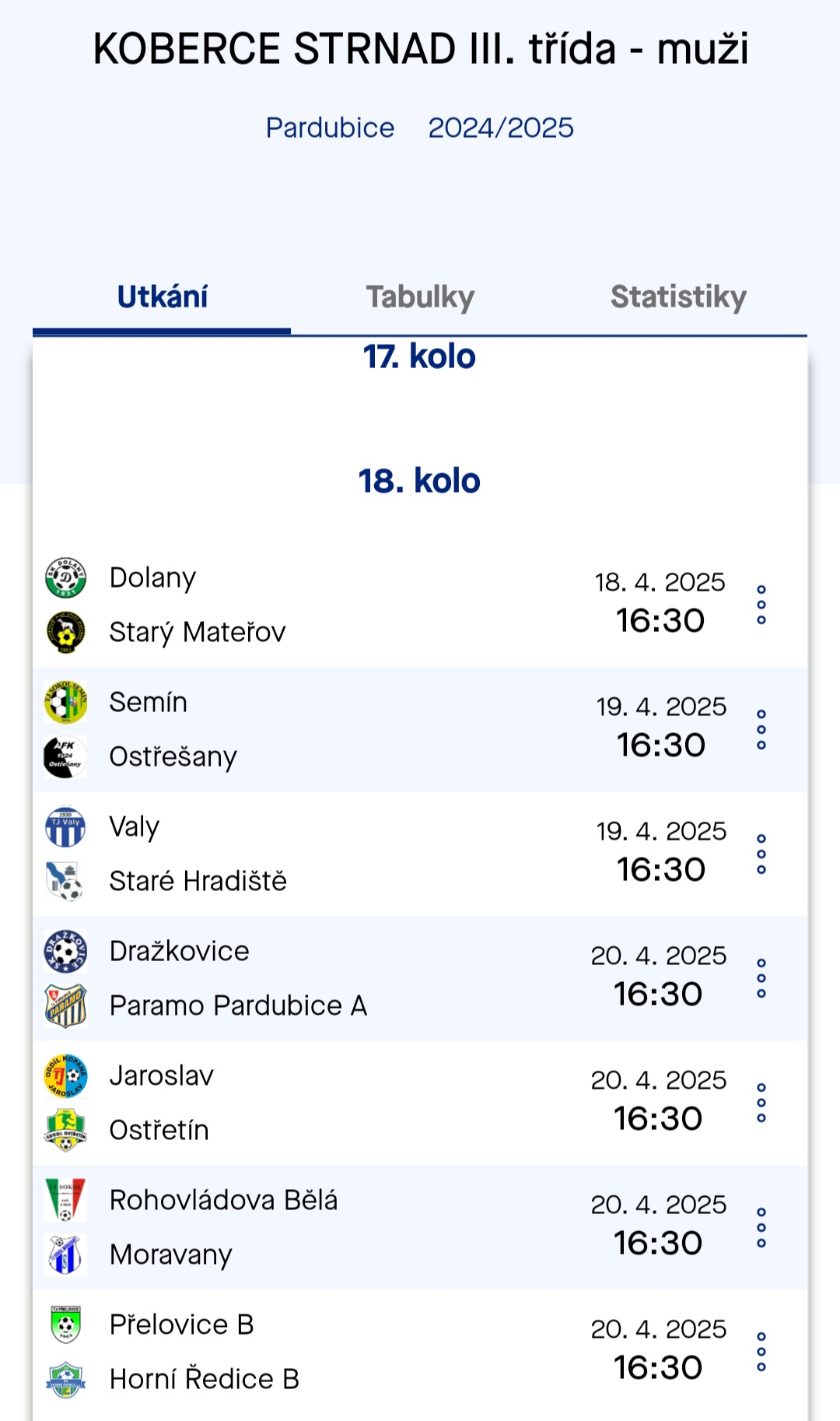
Task: Open the Ostřešany AFK logo
Action: 65,756
